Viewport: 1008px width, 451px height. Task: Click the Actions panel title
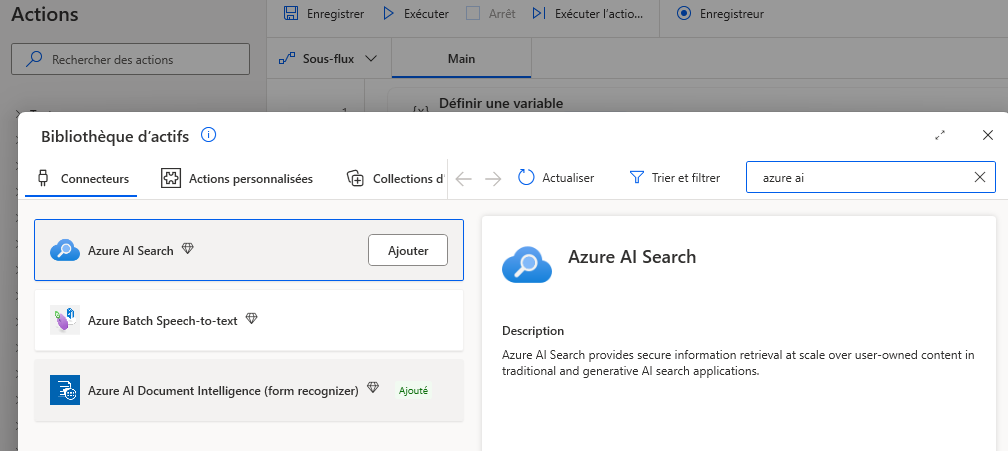(45, 14)
